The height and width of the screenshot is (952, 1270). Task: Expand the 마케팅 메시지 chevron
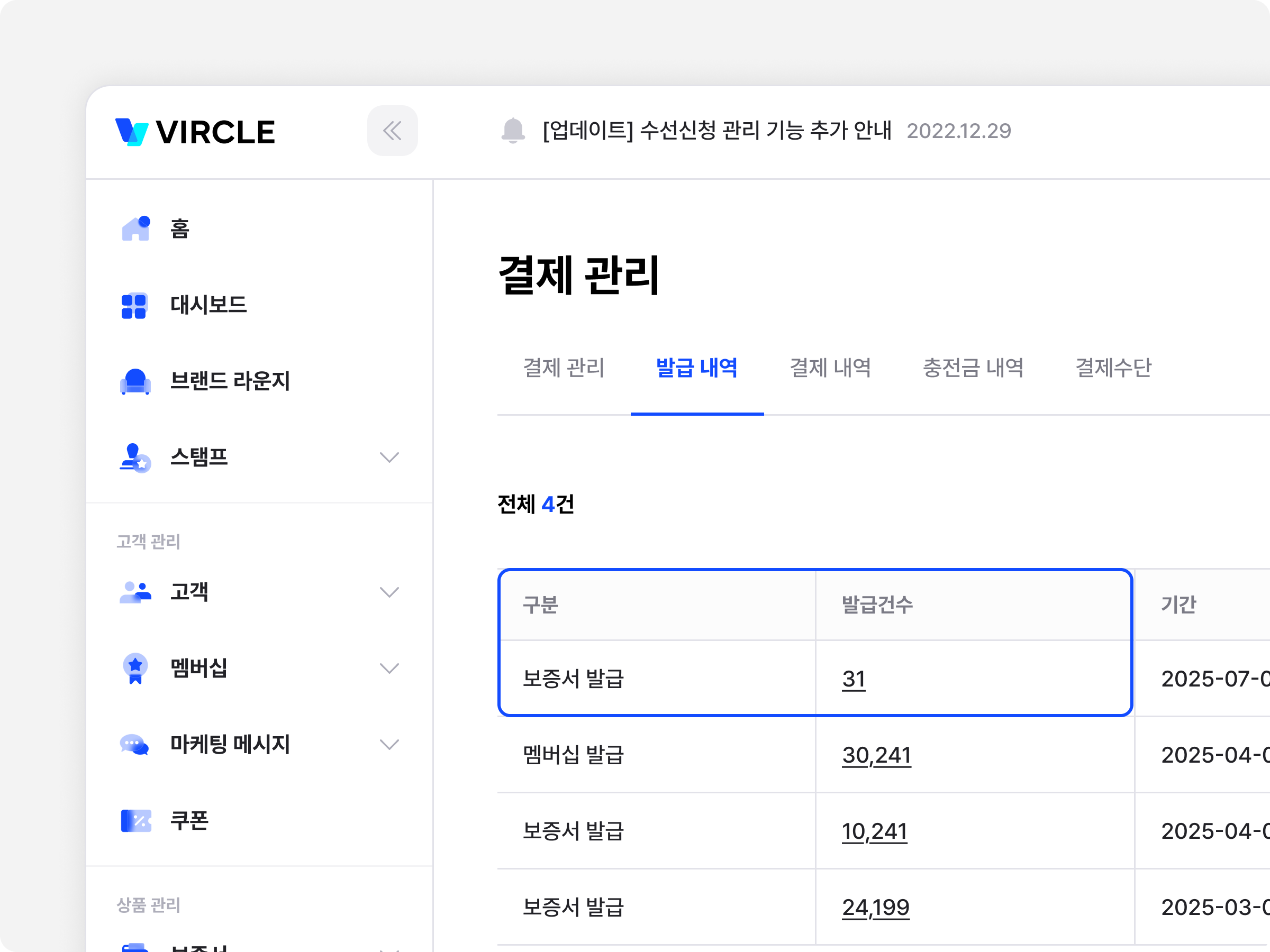[389, 745]
